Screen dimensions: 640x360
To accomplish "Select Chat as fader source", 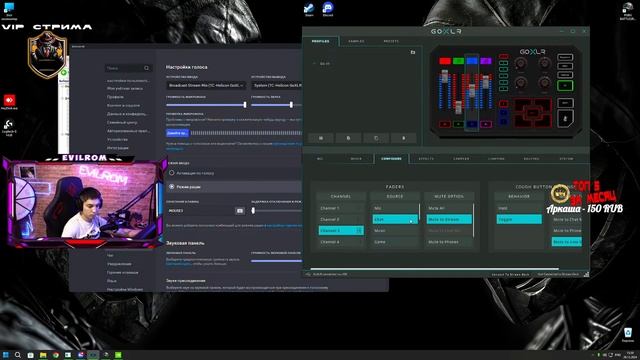I will point(395,220).
